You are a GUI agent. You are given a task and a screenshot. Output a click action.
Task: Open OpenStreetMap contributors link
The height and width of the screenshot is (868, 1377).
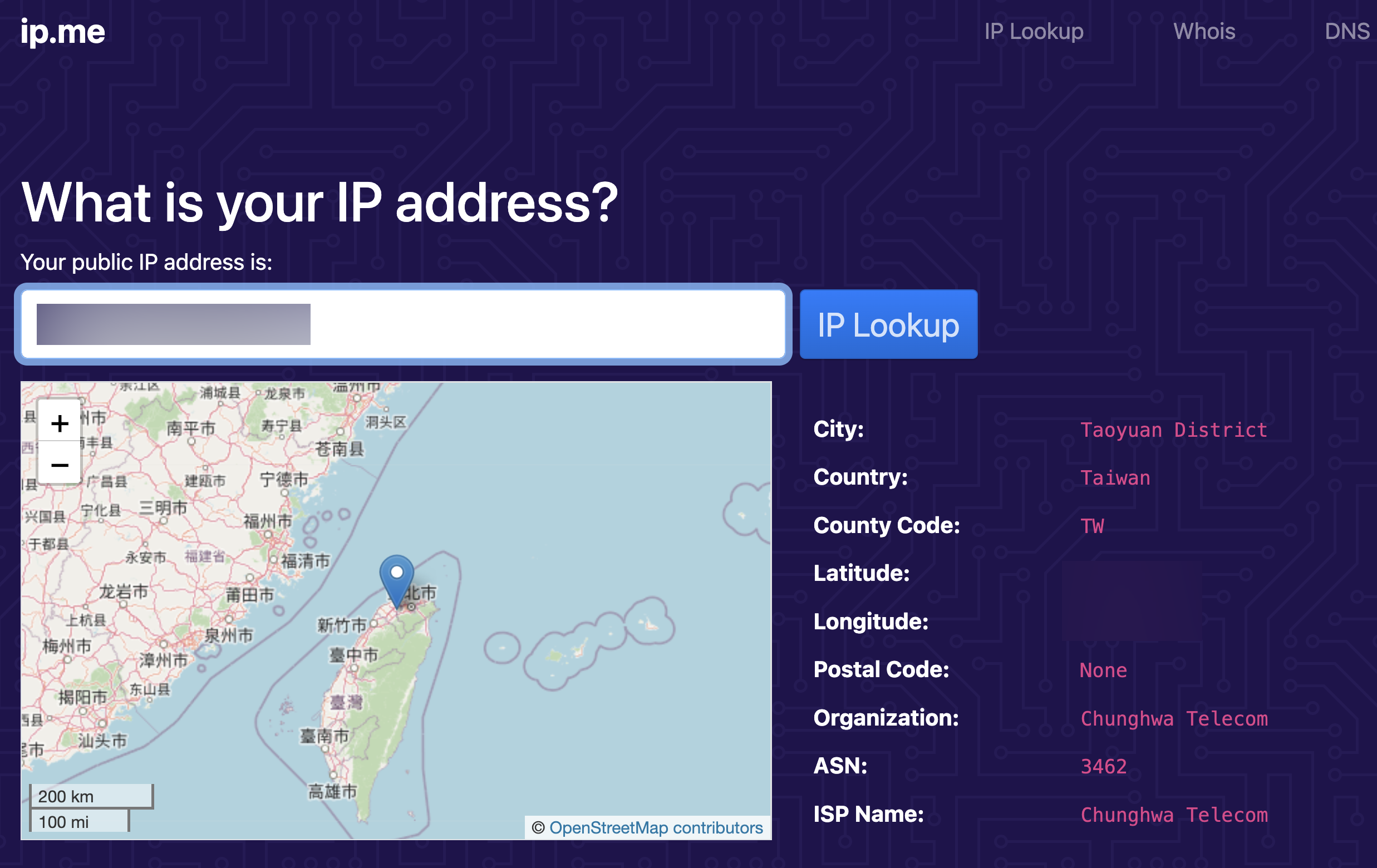655,827
